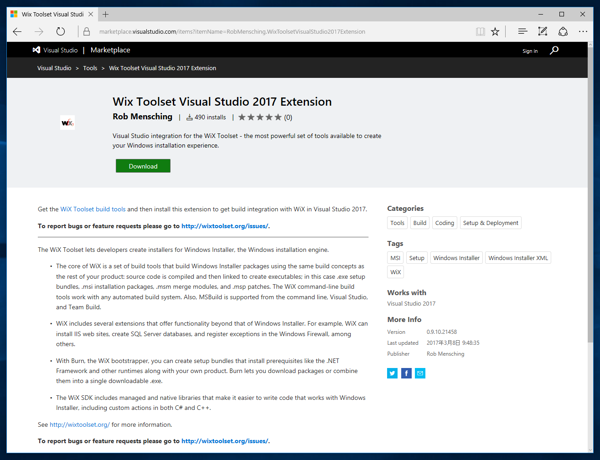
Task: Click the padlock site security icon
Action: coord(86,32)
